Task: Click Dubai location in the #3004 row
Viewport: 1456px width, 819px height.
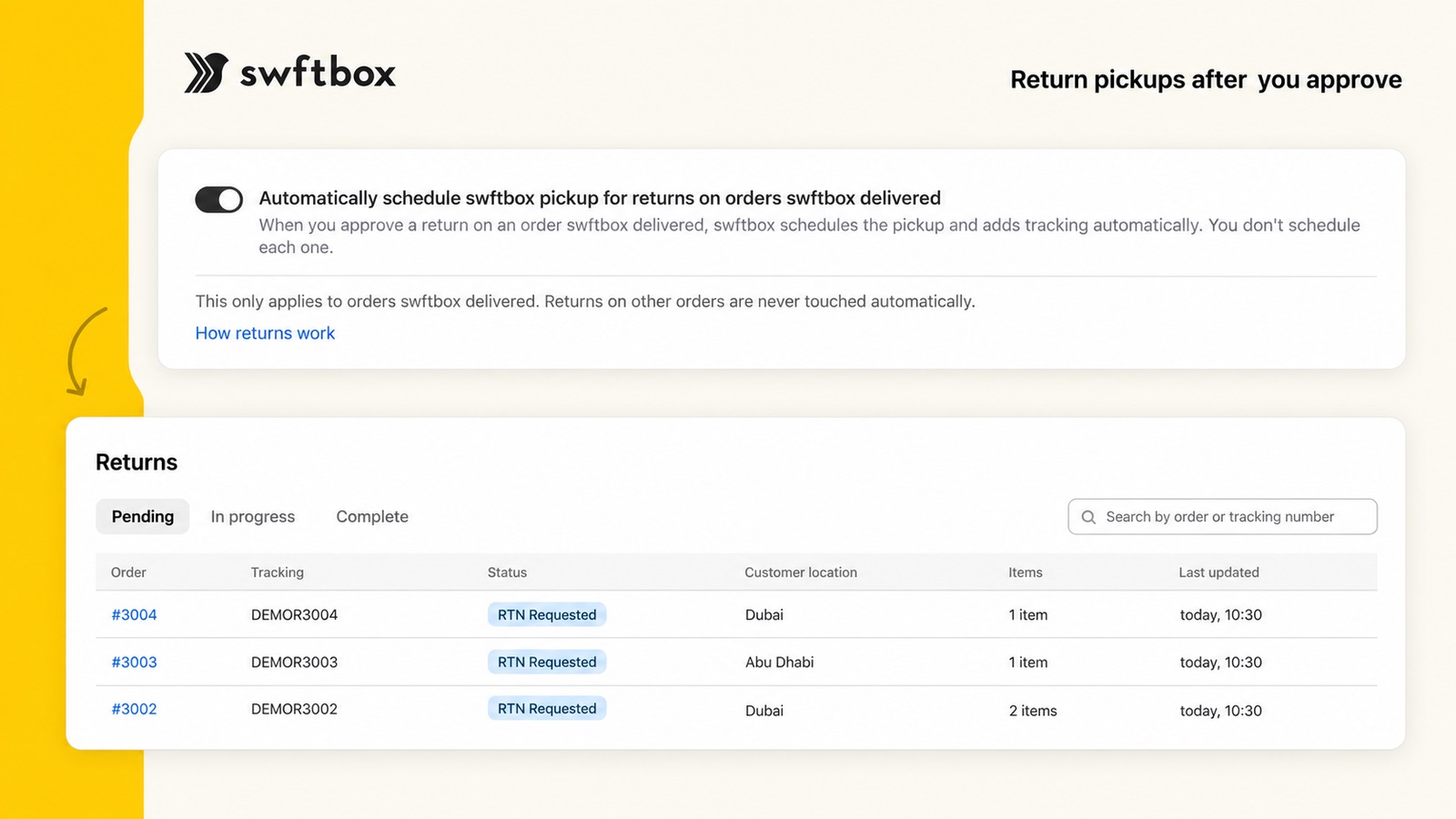Action: (763, 615)
